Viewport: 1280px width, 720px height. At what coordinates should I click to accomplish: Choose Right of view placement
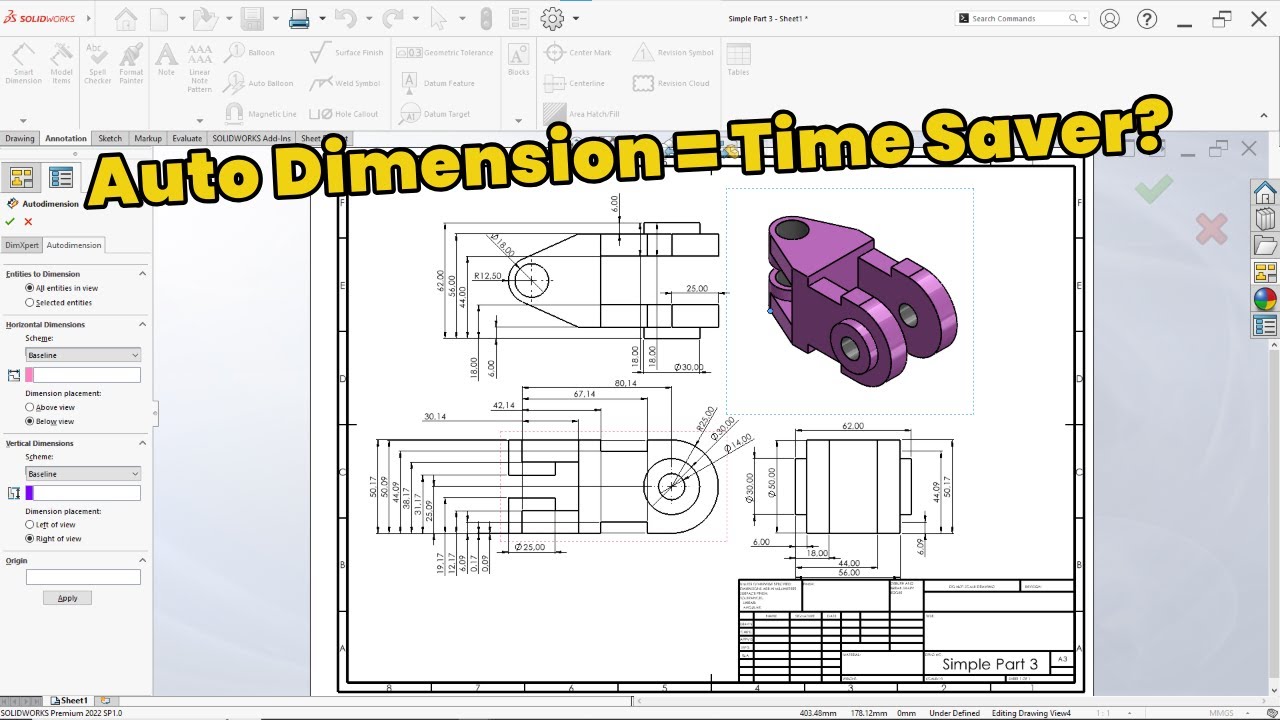(29, 538)
